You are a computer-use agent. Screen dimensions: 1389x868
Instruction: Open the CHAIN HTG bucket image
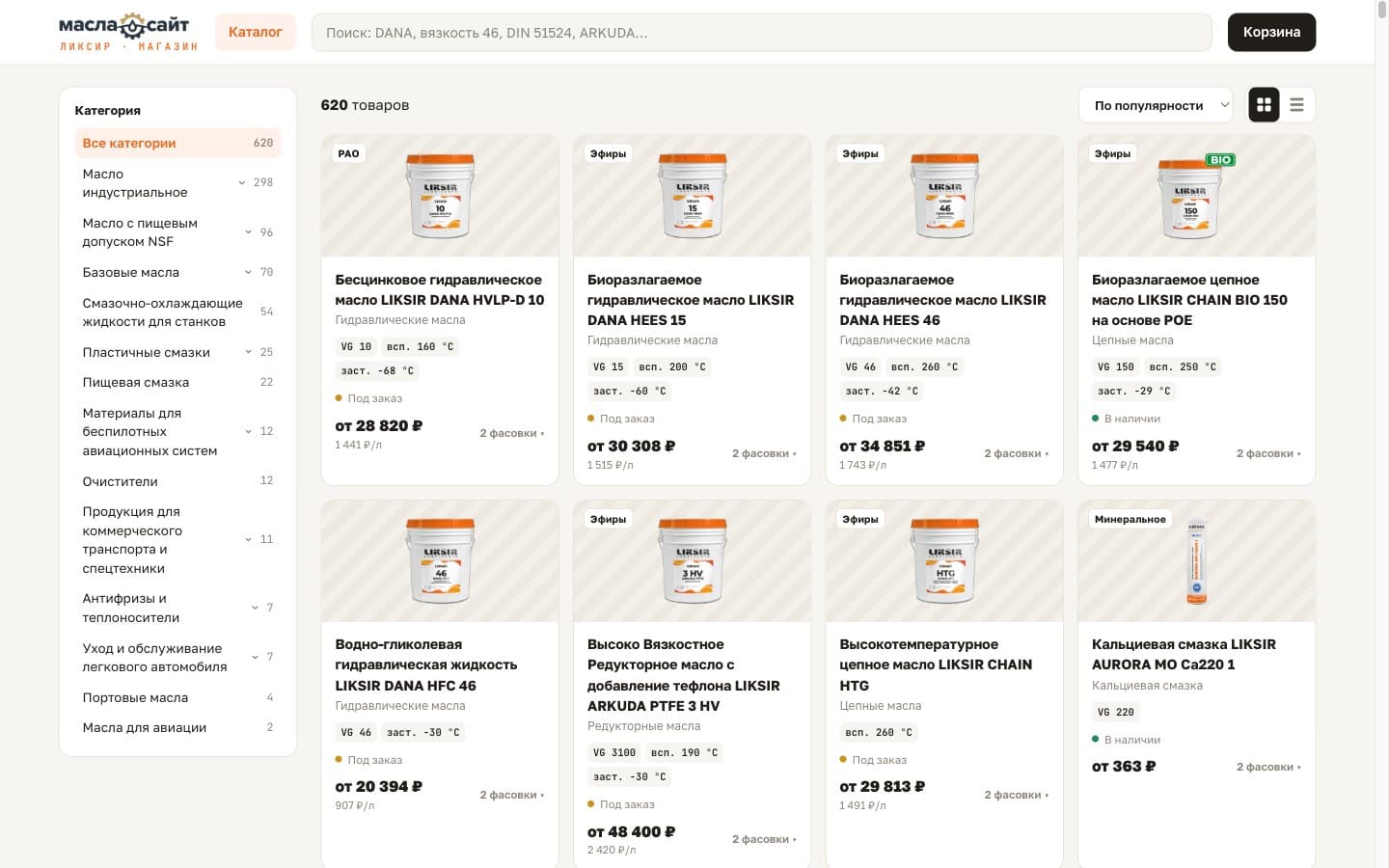click(944, 561)
